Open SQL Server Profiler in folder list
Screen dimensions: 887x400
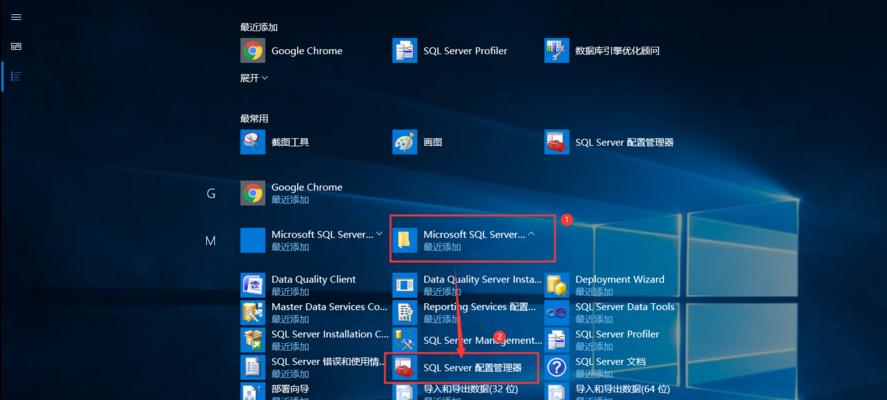pyautogui.click(x=602, y=339)
